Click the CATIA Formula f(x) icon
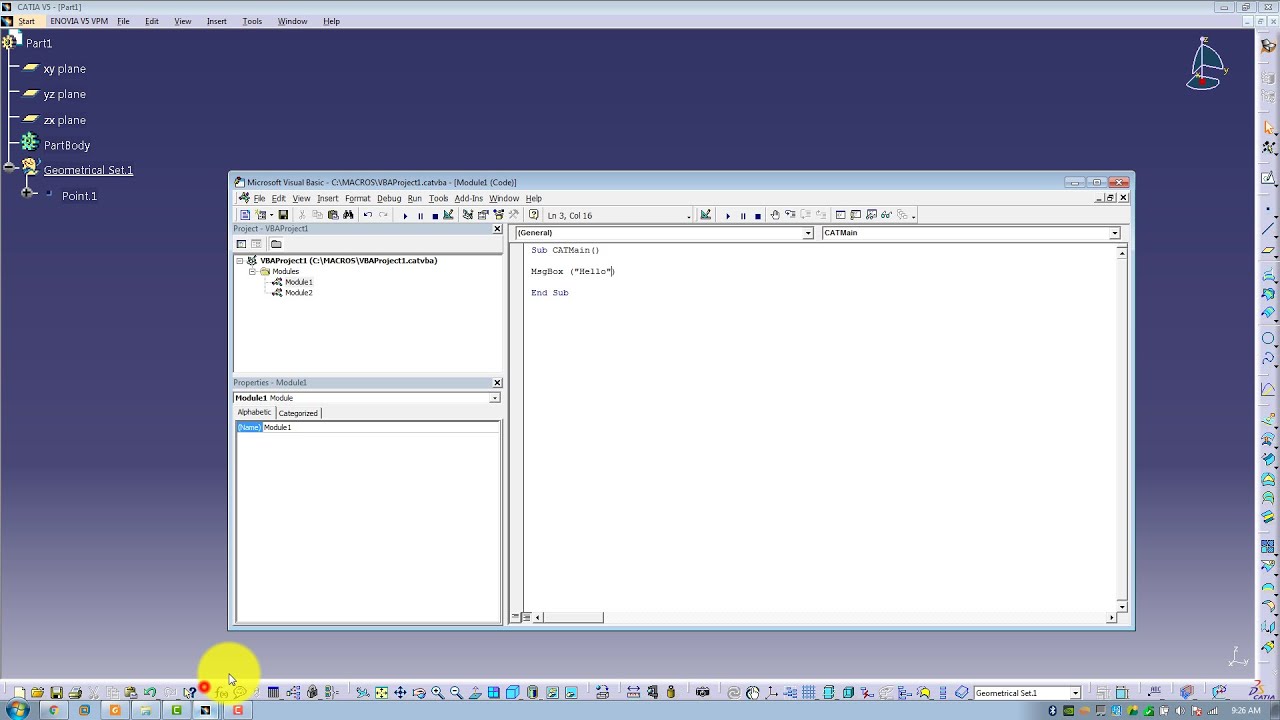Image resolution: width=1280 pixels, height=720 pixels. pos(221,692)
